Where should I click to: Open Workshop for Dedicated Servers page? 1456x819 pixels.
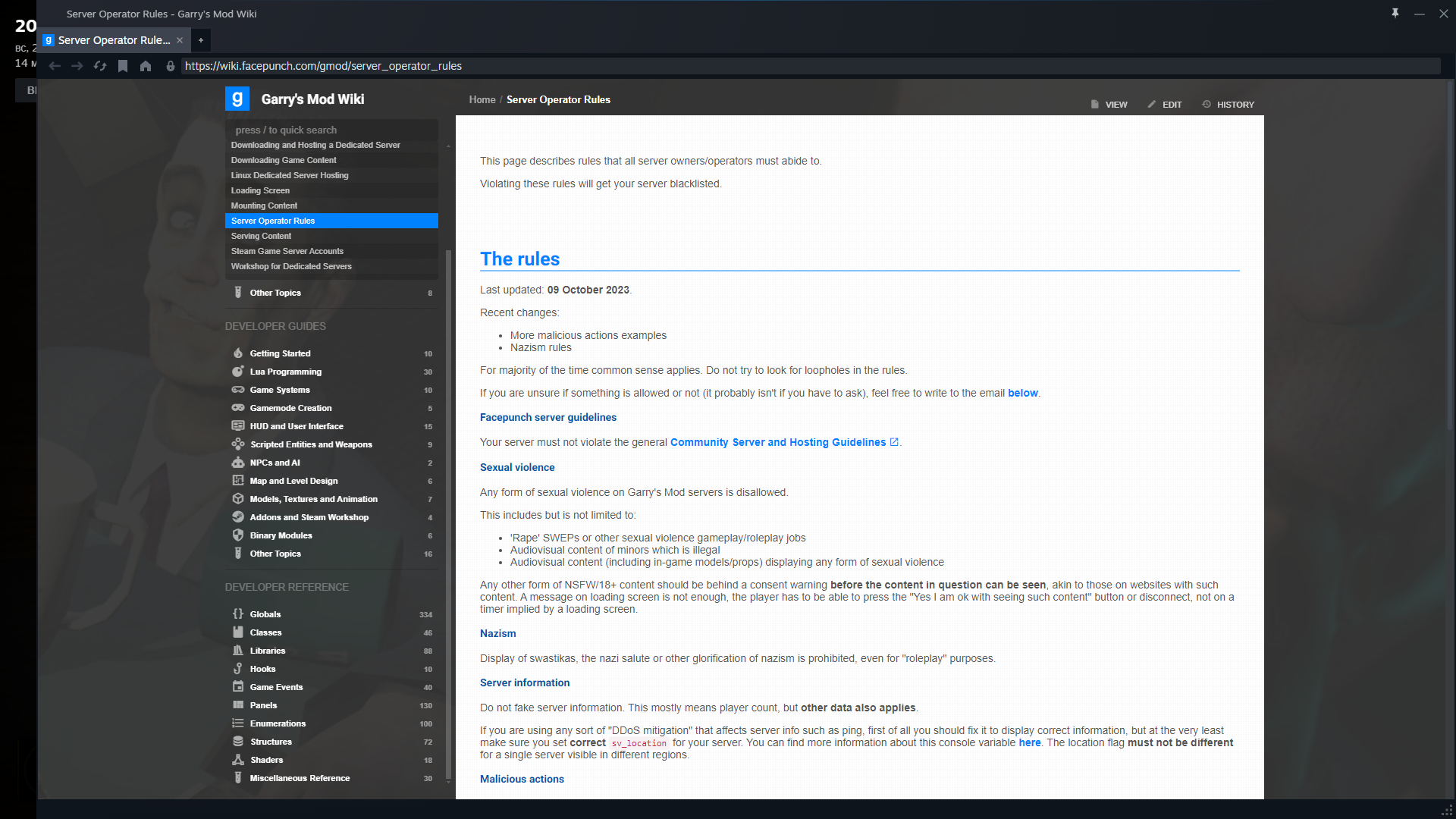pyautogui.click(x=331, y=266)
